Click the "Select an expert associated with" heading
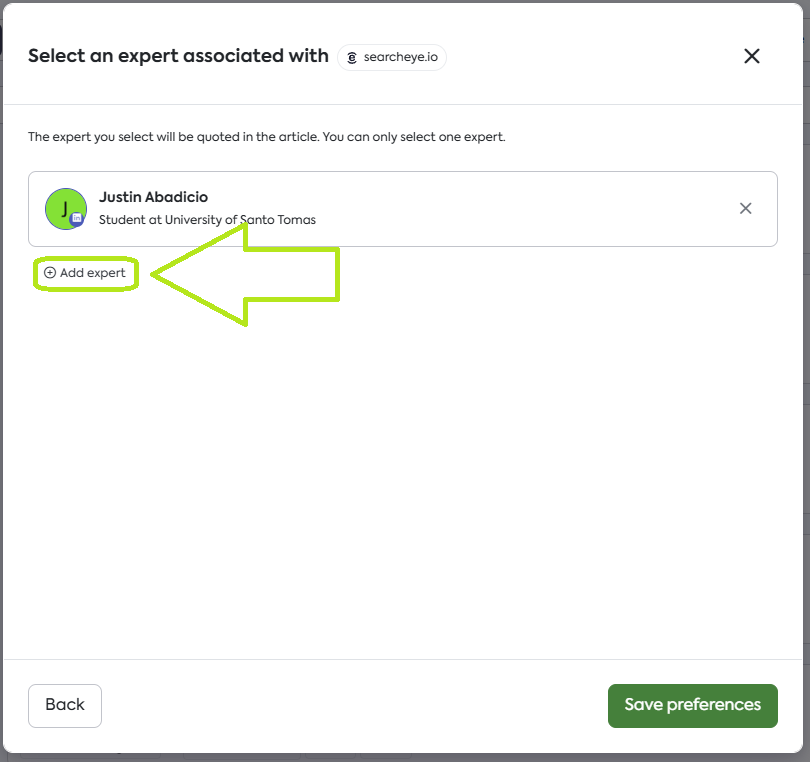The width and height of the screenshot is (810, 762). 178,56
